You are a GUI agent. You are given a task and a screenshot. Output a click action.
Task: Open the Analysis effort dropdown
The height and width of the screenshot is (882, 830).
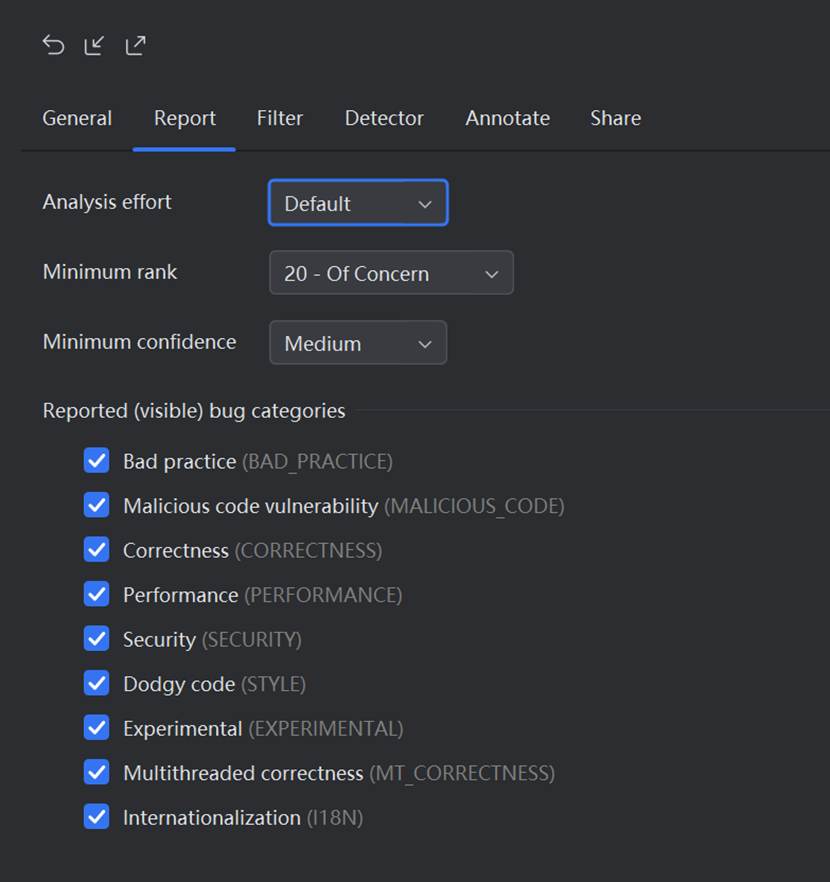coord(358,203)
